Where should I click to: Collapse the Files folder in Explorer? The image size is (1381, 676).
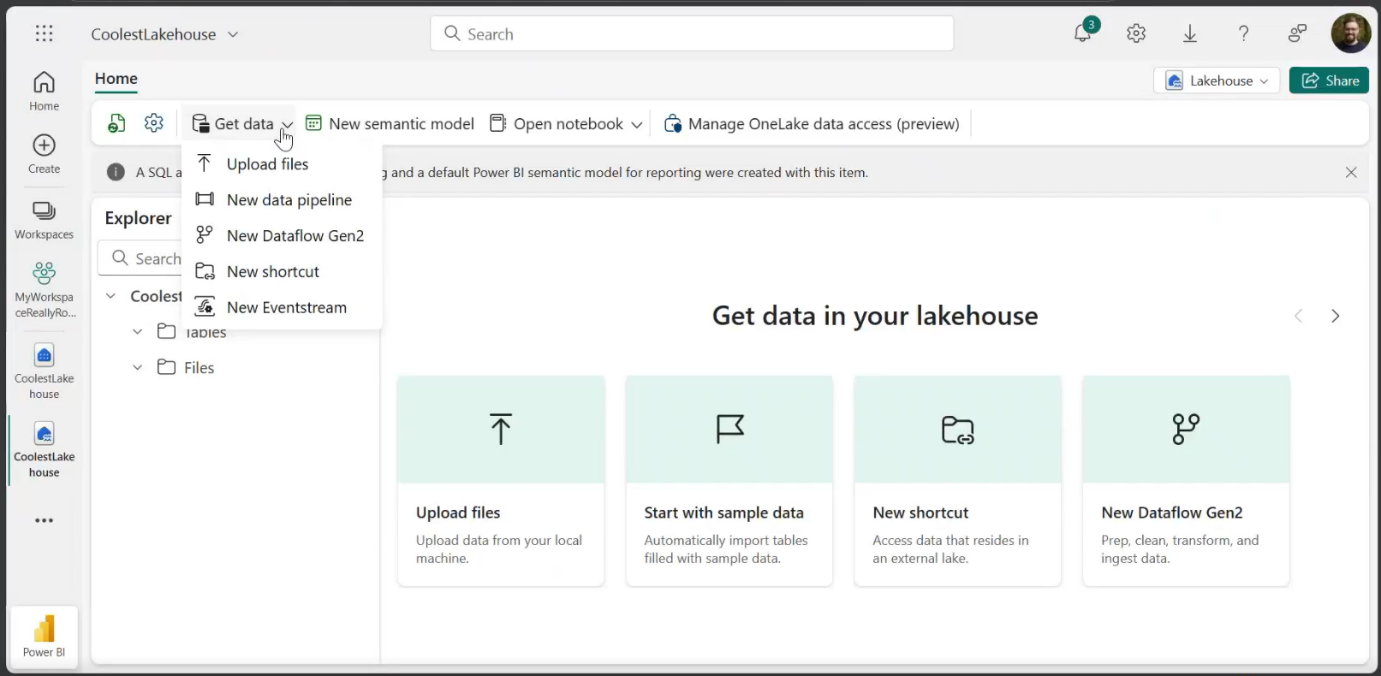pos(138,367)
